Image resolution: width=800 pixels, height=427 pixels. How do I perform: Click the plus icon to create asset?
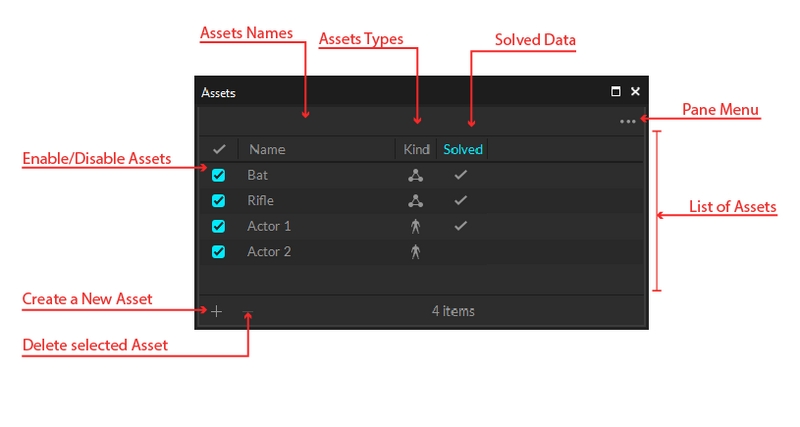pos(217,311)
